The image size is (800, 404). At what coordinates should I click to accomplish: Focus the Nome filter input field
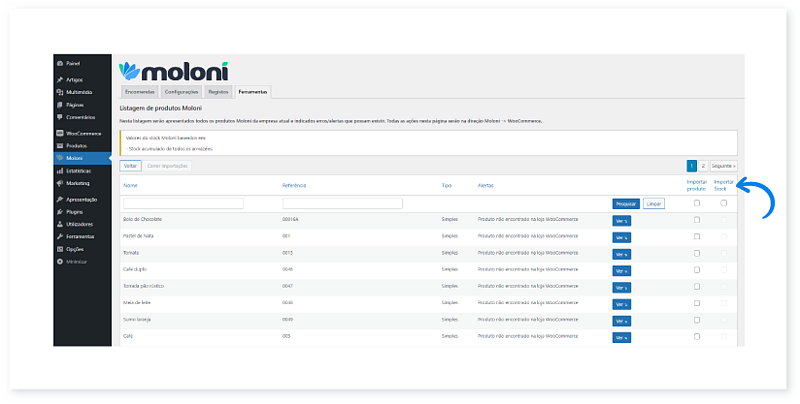coord(183,204)
